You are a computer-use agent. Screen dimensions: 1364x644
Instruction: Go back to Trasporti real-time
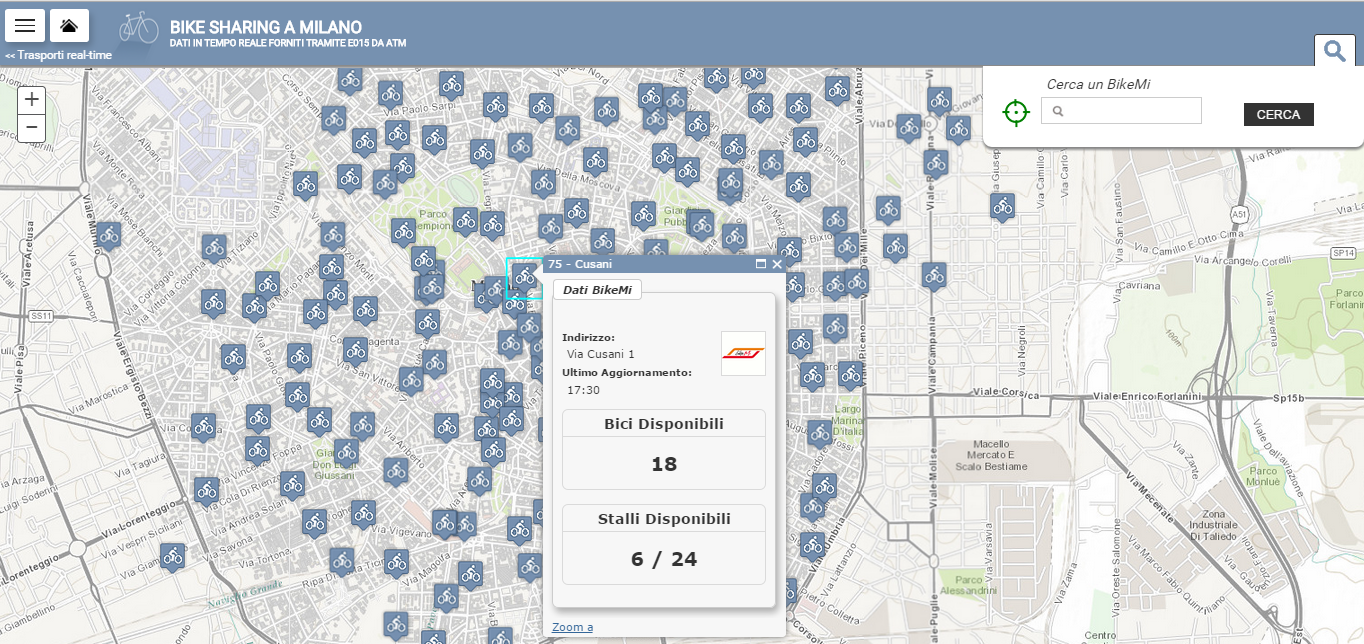[58, 55]
